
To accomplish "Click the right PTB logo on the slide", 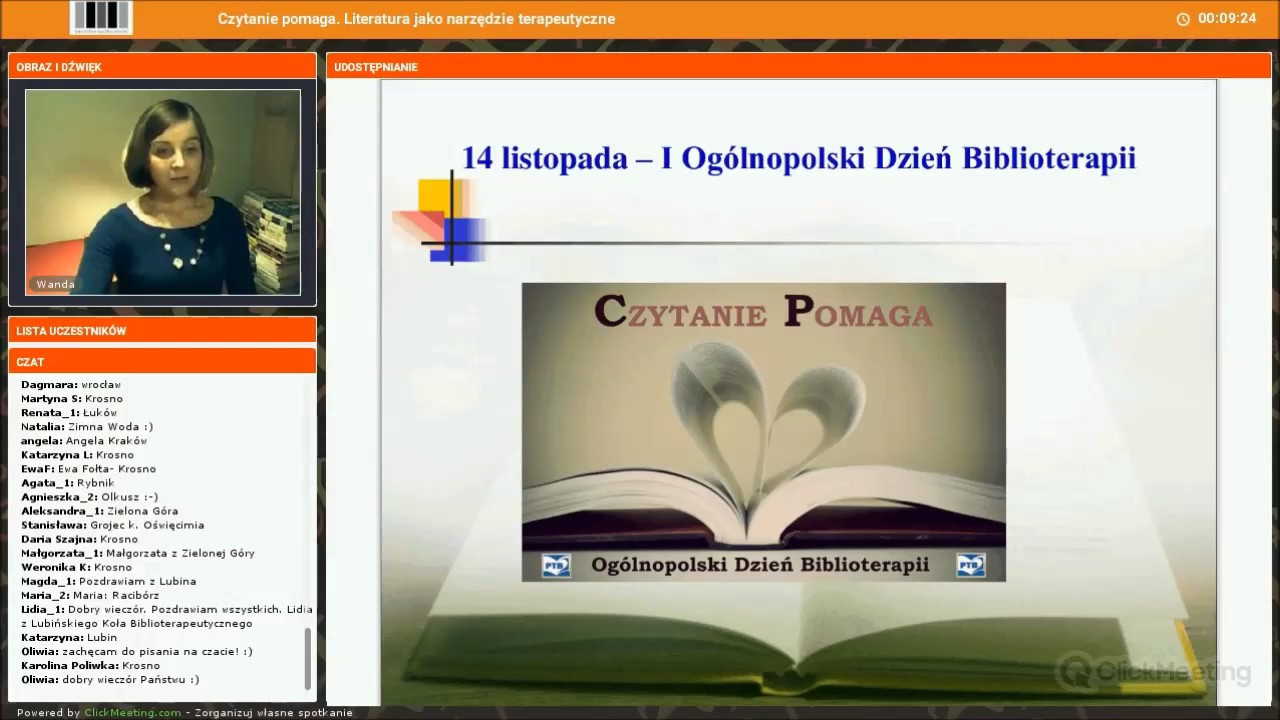I will coord(970,566).
